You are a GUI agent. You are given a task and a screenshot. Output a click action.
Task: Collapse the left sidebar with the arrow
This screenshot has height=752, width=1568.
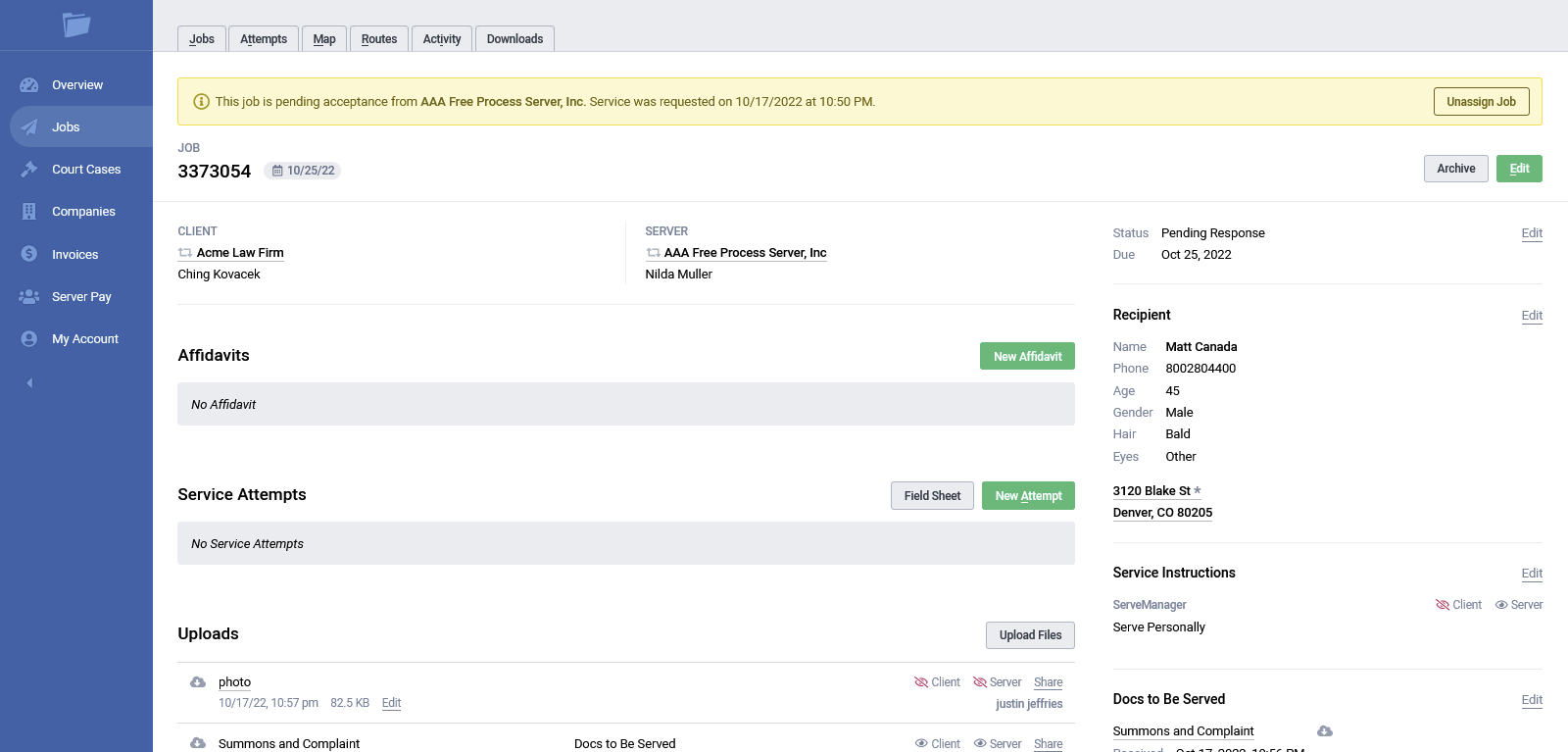click(x=29, y=383)
